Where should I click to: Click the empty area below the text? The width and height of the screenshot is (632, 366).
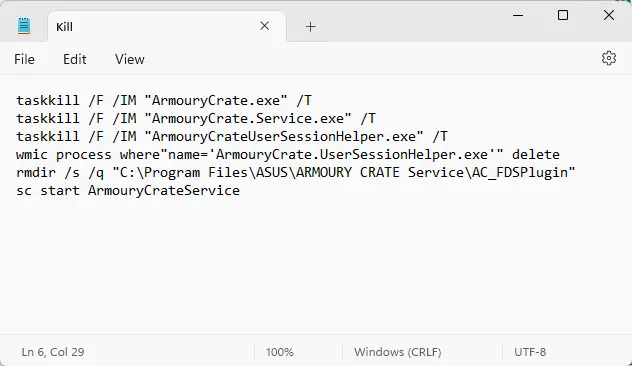316,266
